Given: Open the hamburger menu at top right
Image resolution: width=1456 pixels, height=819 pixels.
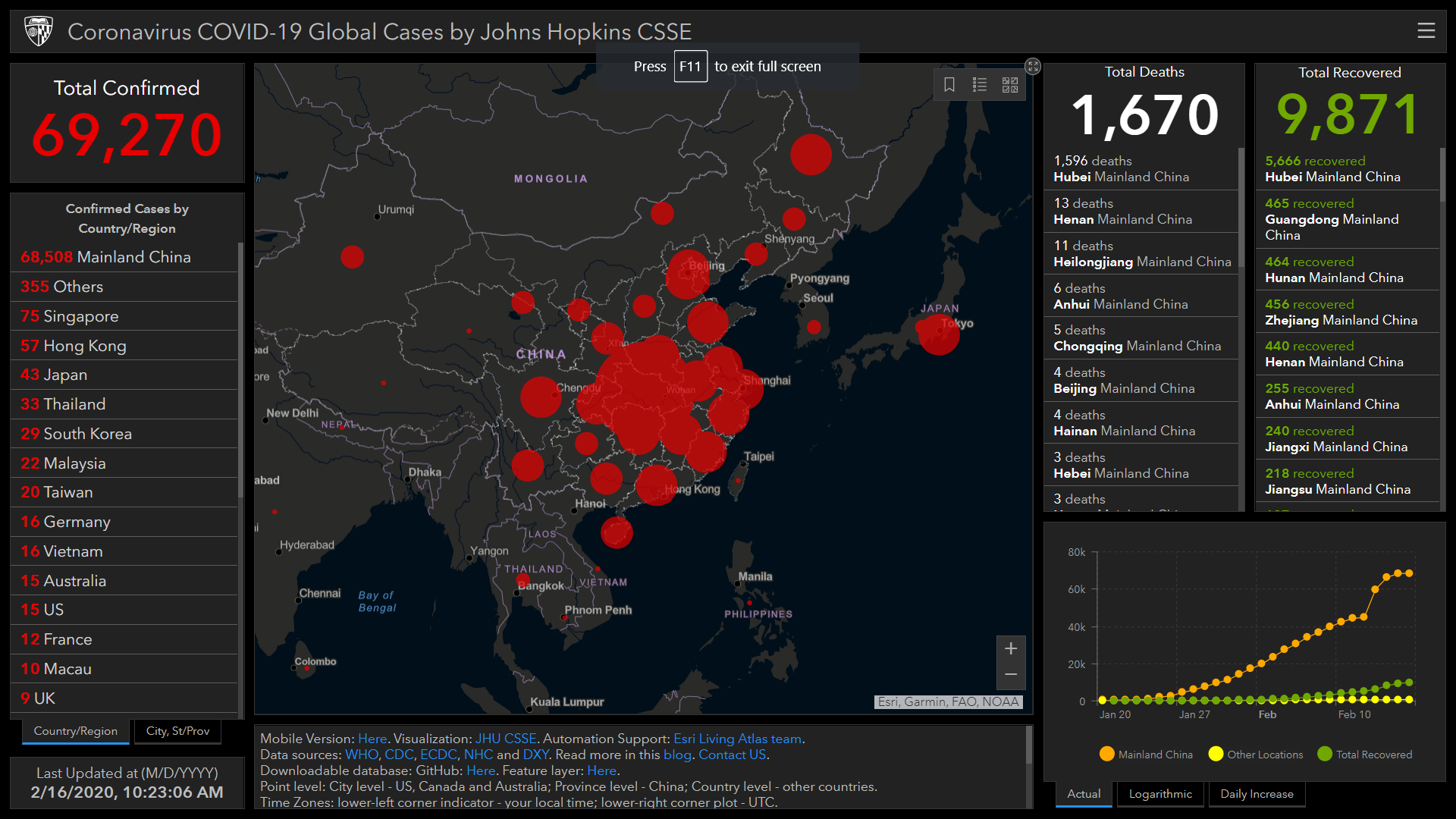Looking at the screenshot, I should tap(1426, 30).
